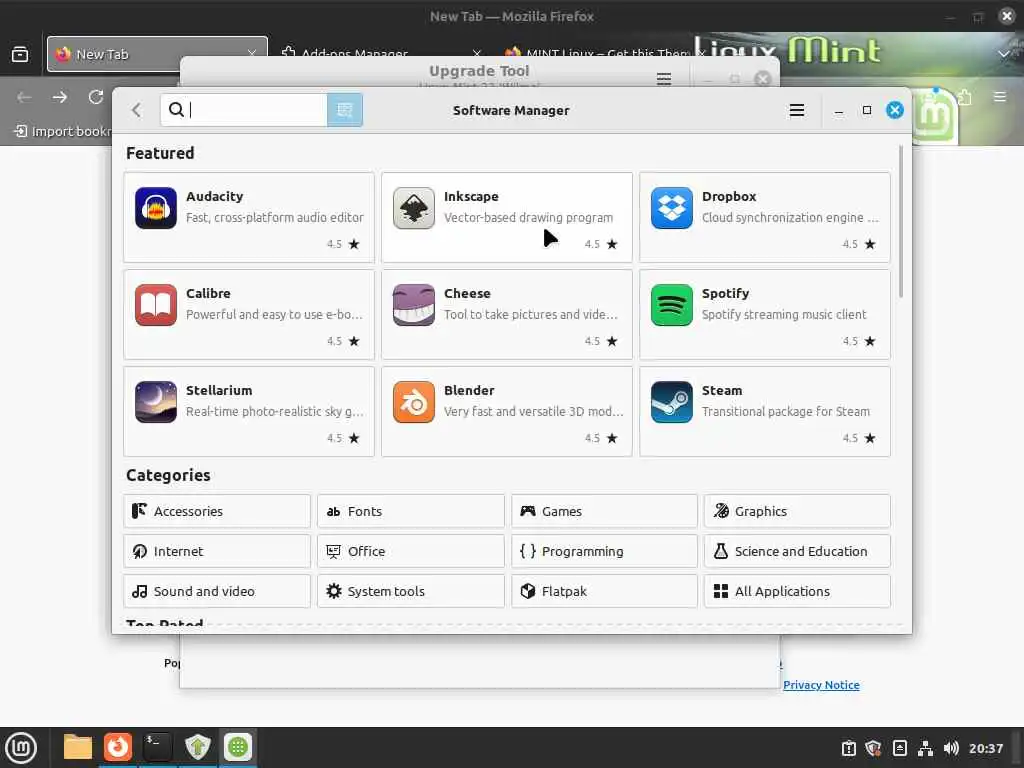Open the volume tray icon
Image resolution: width=1024 pixels, height=768 pixels.
pos(951,748)
